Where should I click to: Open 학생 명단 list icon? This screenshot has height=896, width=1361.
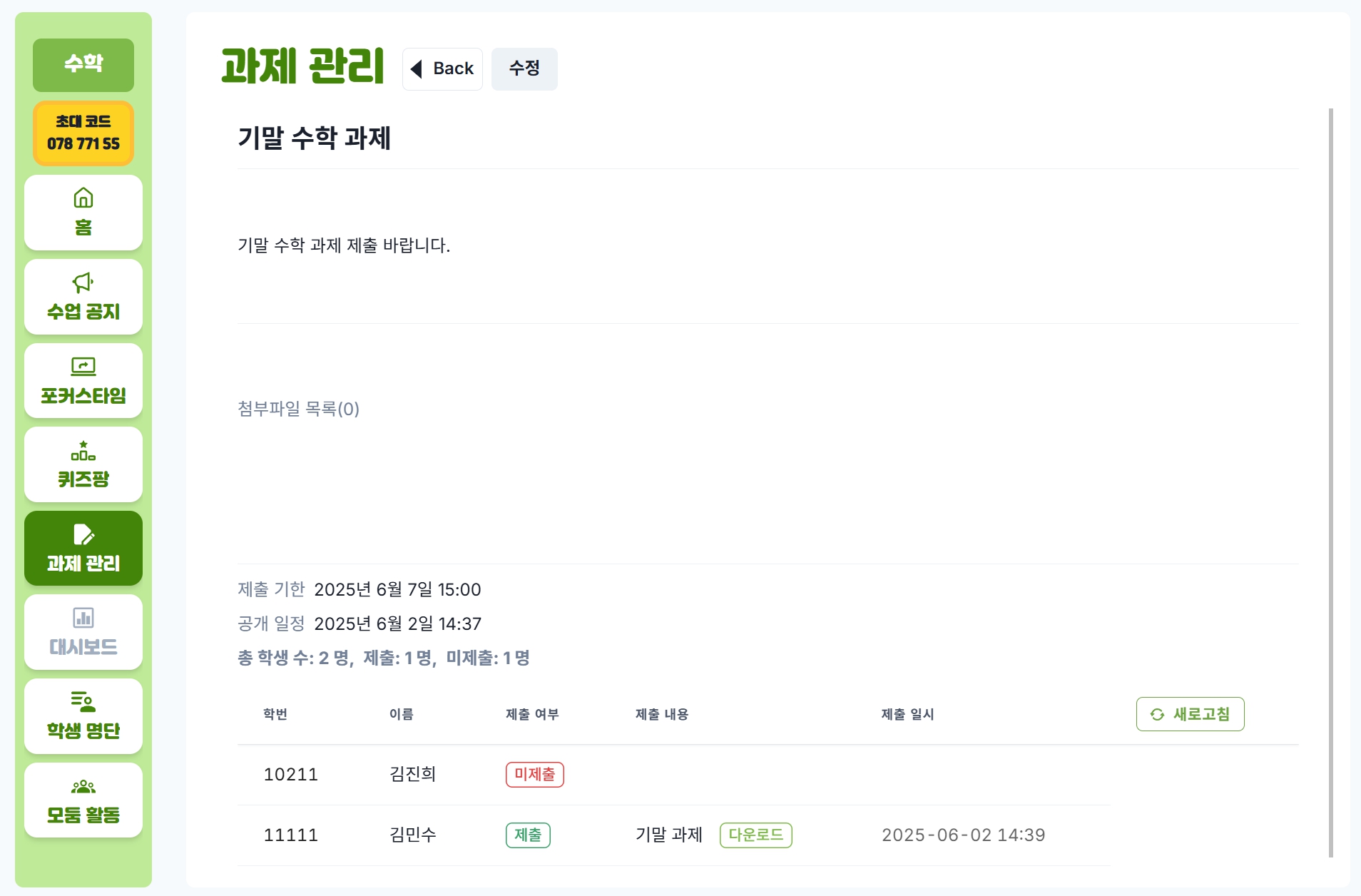[83, 702]
